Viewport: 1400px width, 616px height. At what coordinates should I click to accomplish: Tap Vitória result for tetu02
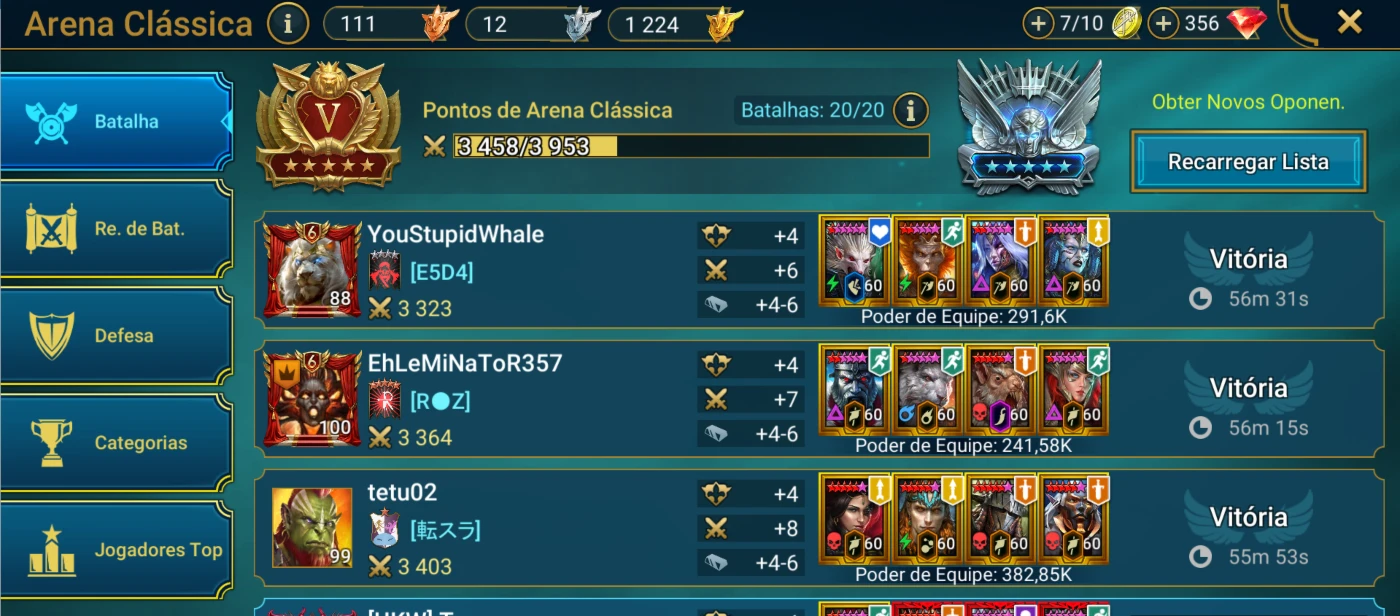click(x=1248, y=517)
